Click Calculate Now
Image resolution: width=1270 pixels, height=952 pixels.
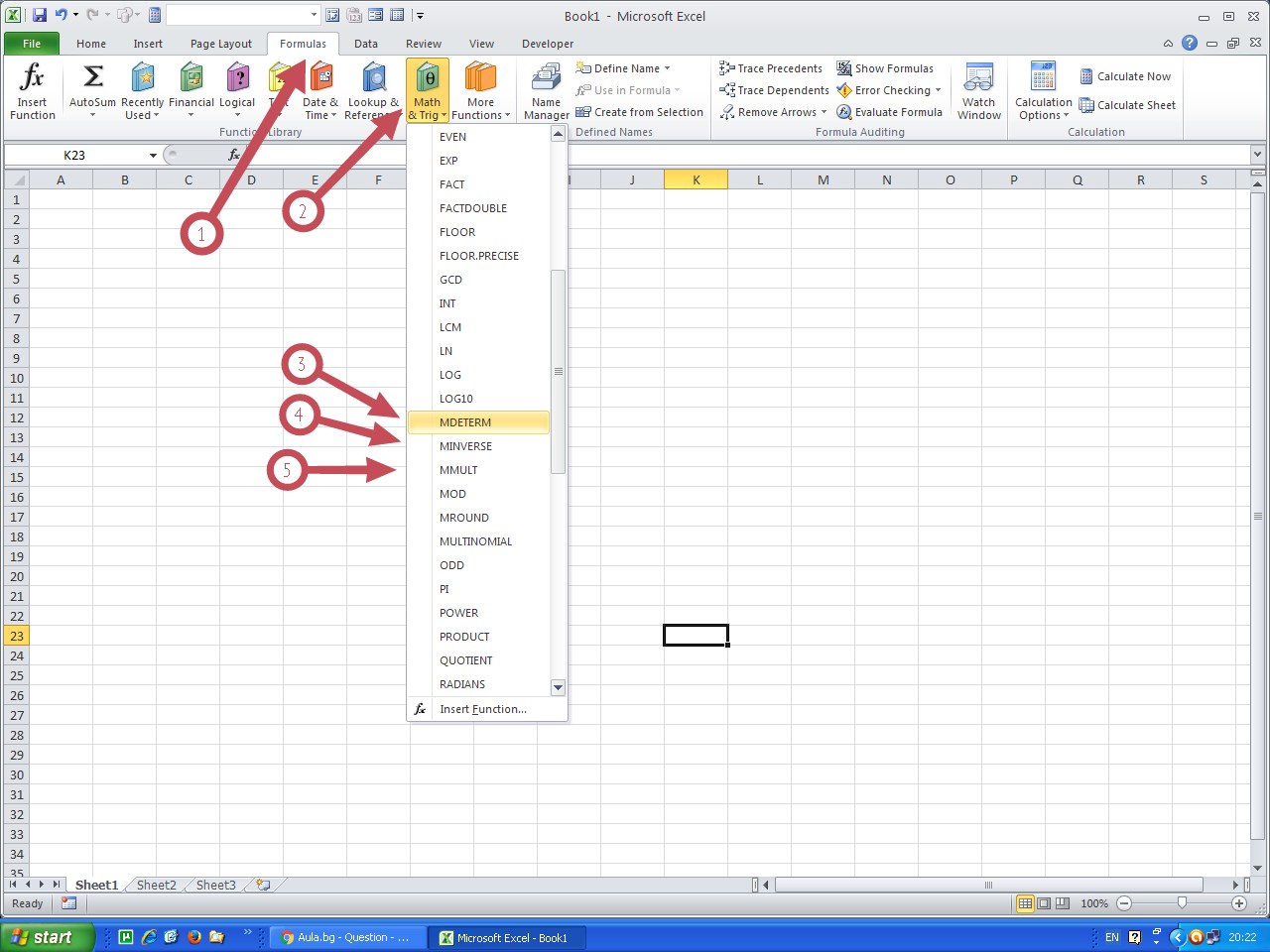click(x=1125, y=76)
